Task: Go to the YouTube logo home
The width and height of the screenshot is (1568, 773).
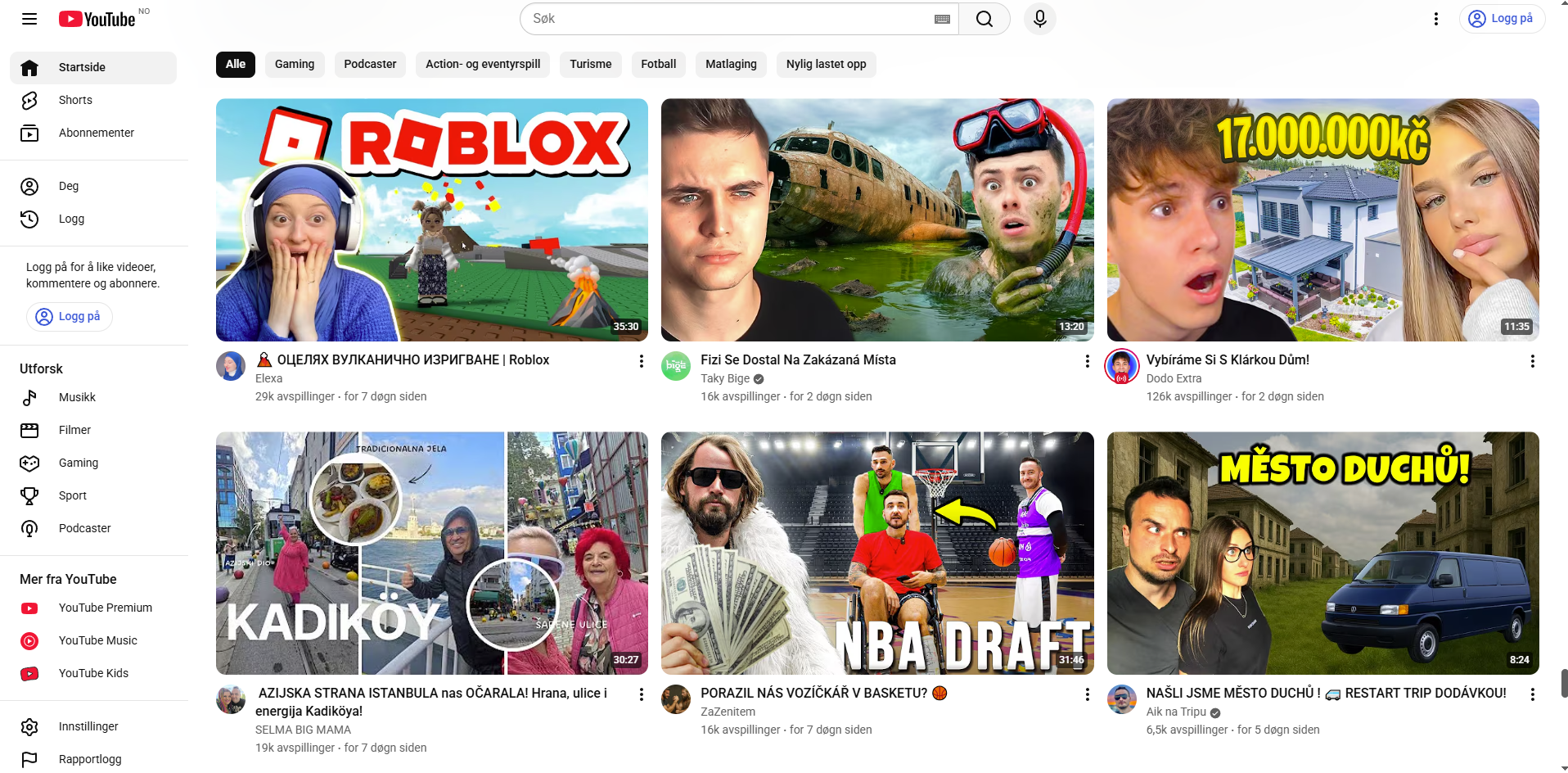Action: (97, 19)
